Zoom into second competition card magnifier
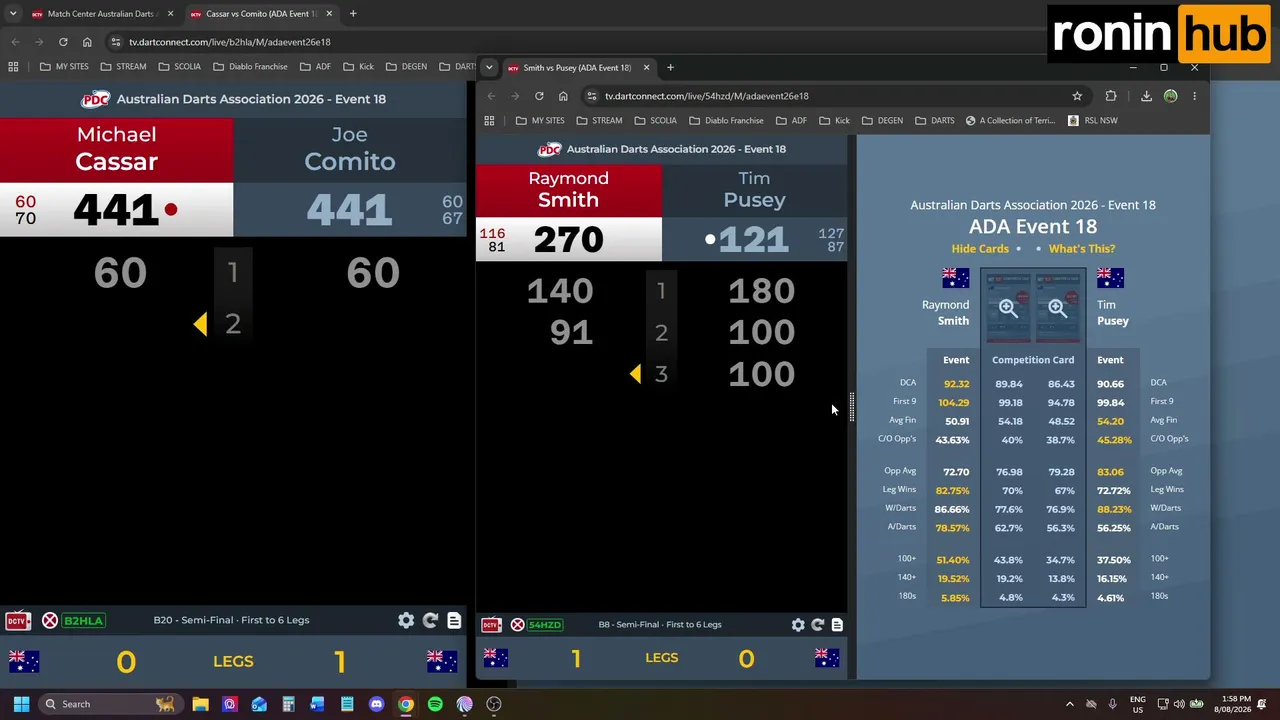Screen dimensions: 1280x720 click(x=1058, y=308)
